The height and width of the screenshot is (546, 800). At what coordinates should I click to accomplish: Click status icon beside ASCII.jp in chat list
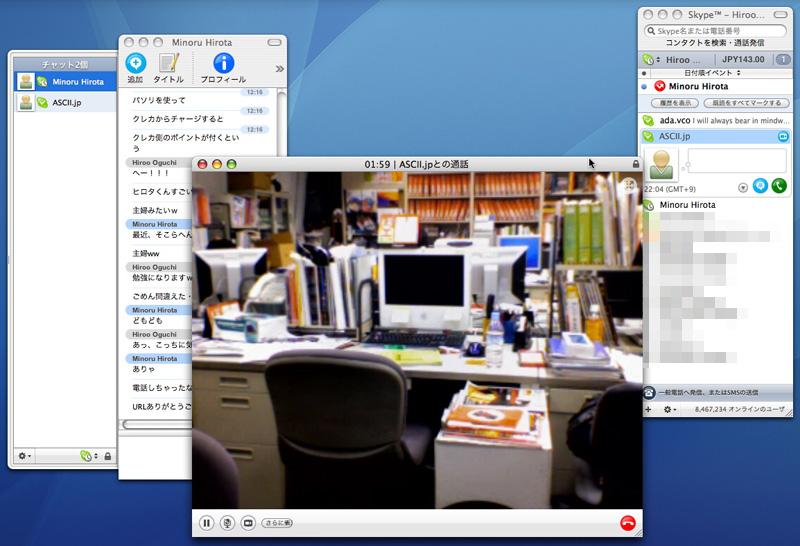point(42,103)
